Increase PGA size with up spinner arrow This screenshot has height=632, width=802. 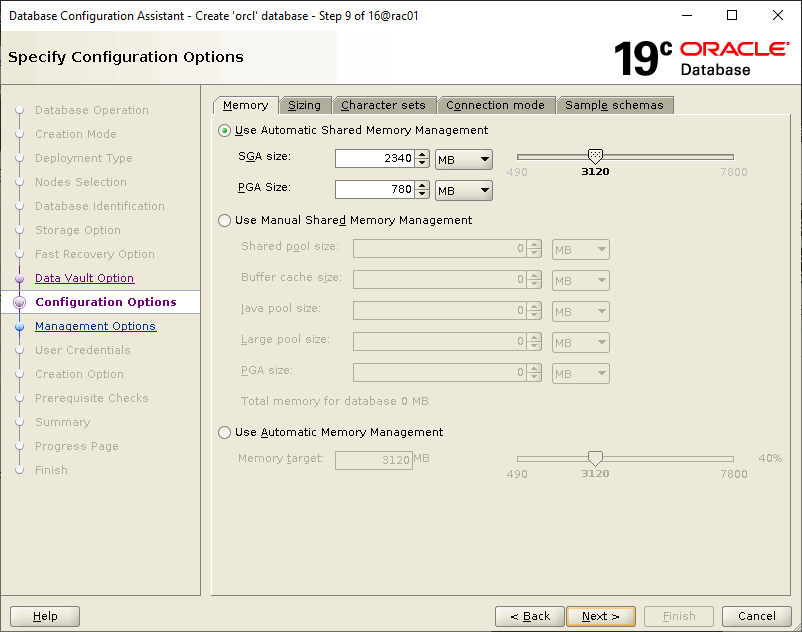pos(422,185)
